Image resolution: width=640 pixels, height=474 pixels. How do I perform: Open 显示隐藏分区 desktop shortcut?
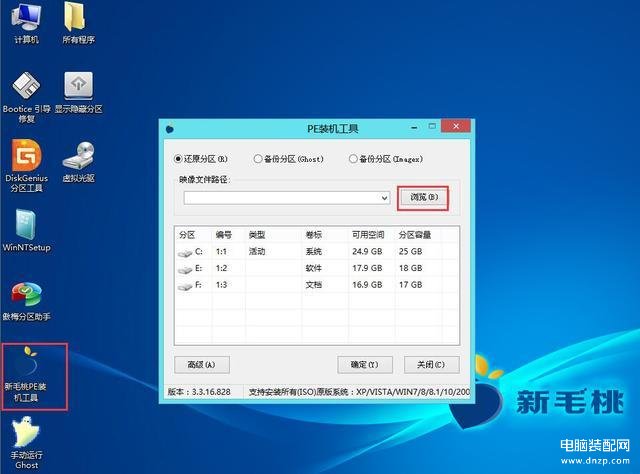coord(78,86)
